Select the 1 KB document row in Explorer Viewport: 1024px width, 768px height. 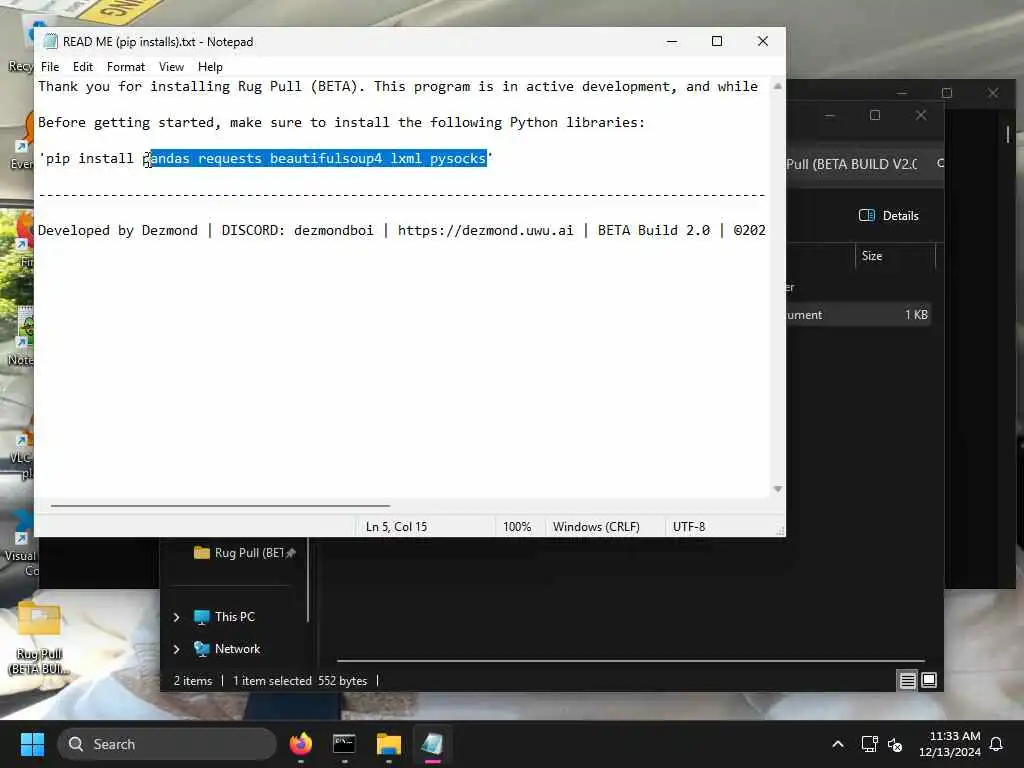858,315
